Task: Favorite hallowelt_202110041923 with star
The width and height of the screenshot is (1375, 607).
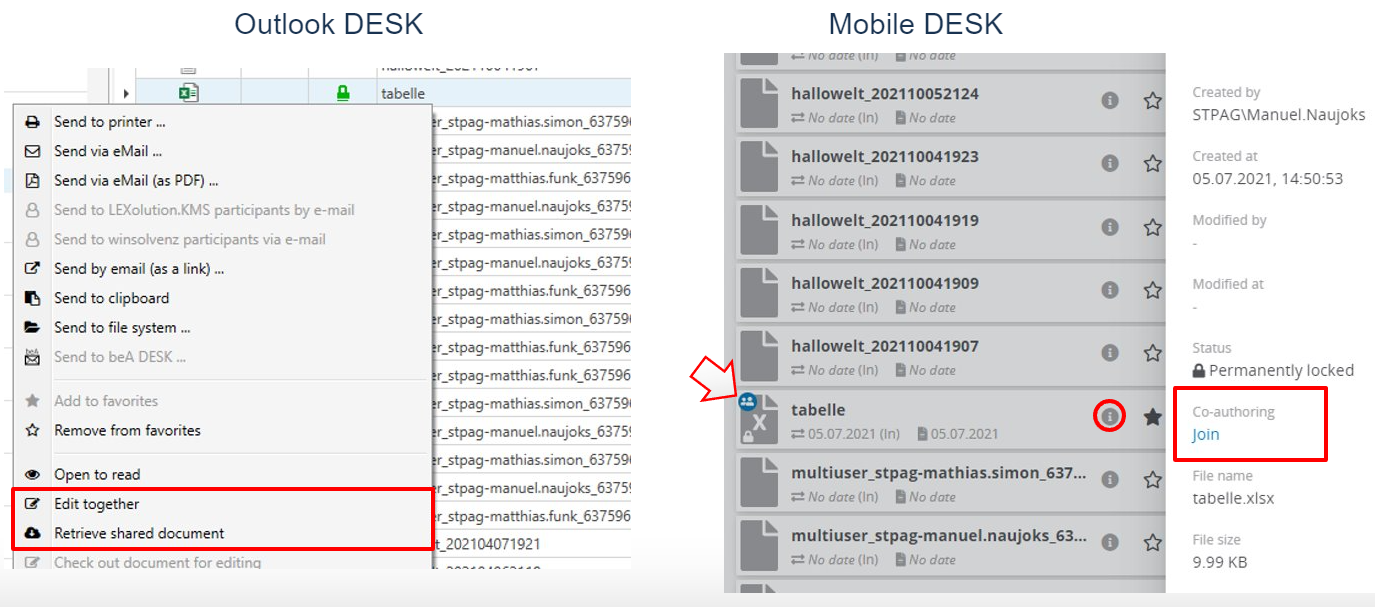Action: coord(1152,163)
